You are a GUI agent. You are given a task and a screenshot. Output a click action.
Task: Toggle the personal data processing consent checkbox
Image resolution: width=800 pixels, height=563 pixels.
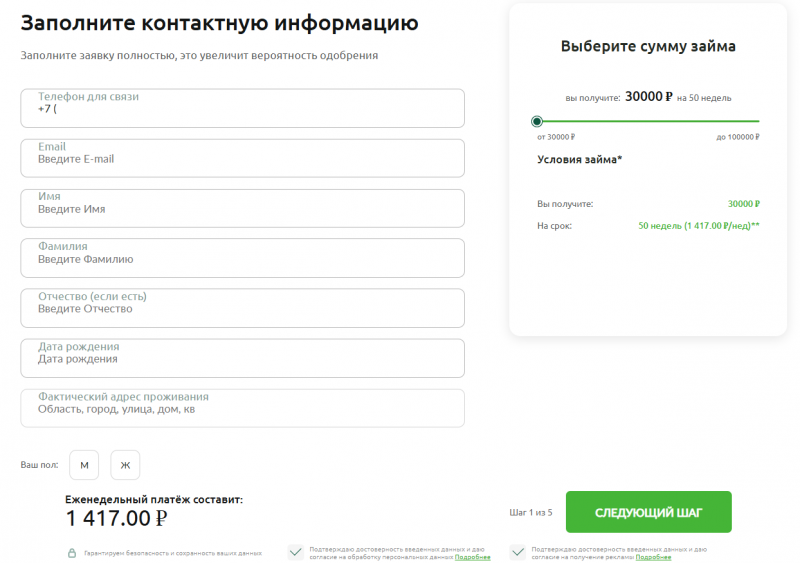click(x=296, y=552)
